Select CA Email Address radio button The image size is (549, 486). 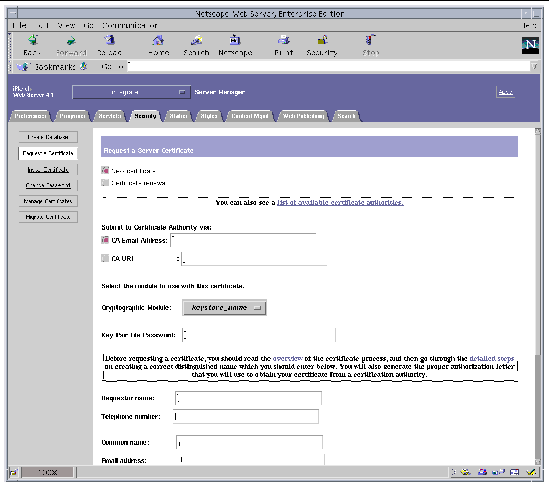point(105,240)
